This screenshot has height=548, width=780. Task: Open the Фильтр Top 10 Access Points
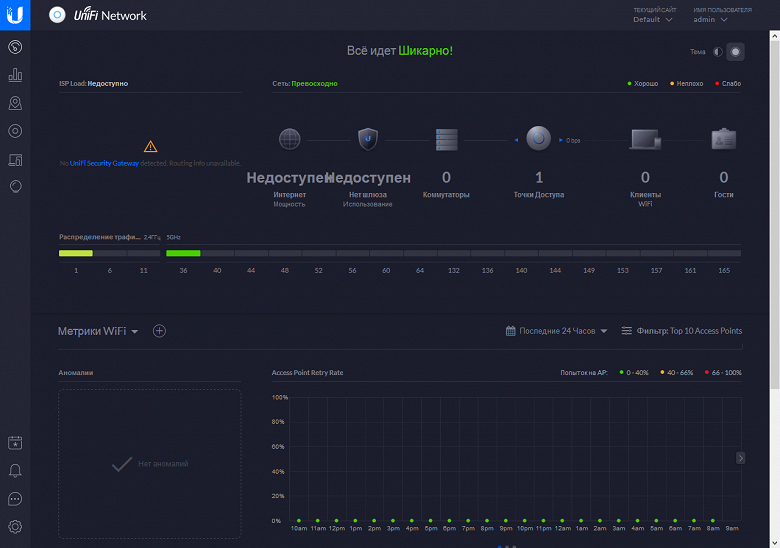[682, 331]
